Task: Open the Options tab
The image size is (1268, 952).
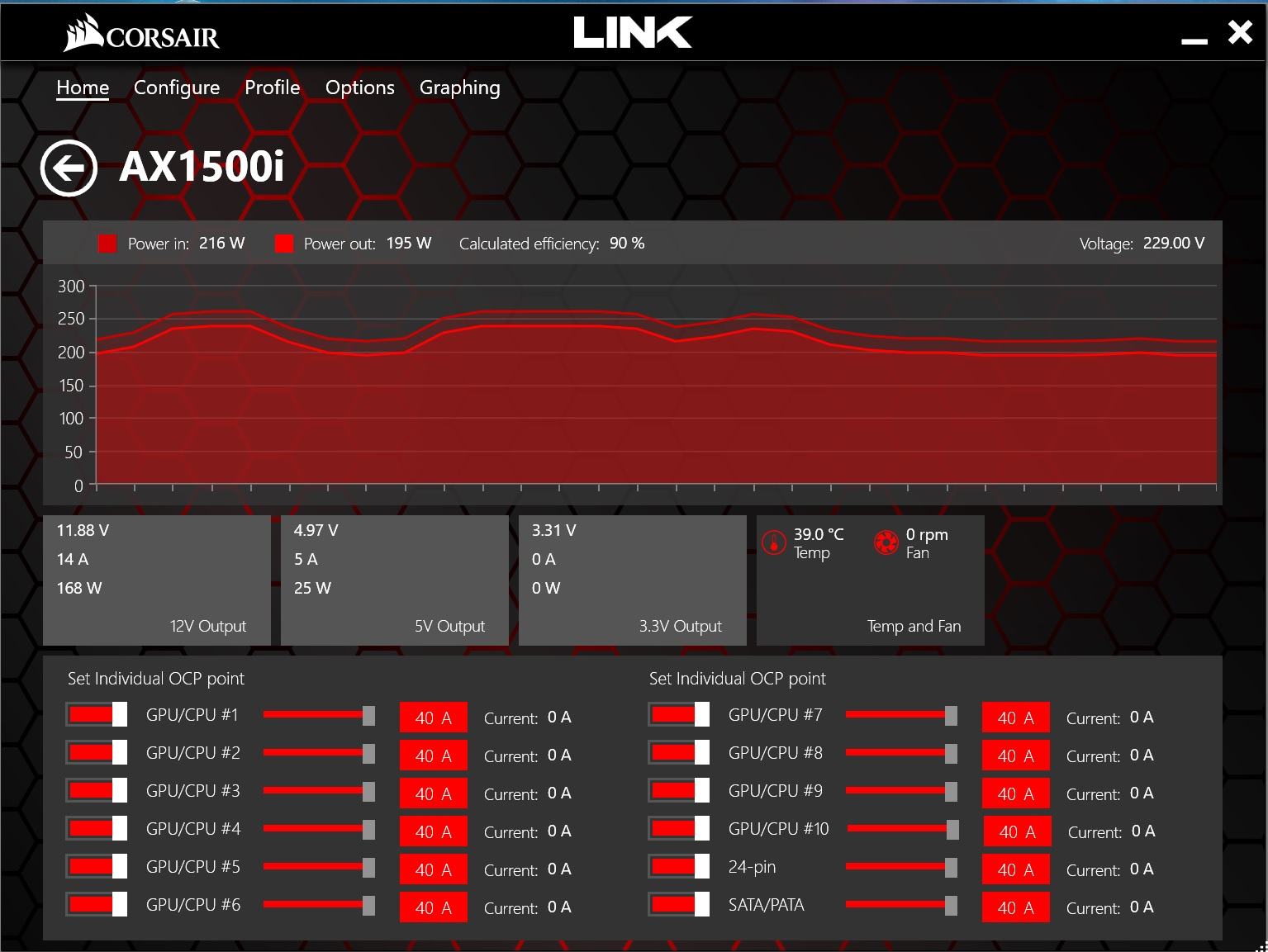Action: click(360, 88)
